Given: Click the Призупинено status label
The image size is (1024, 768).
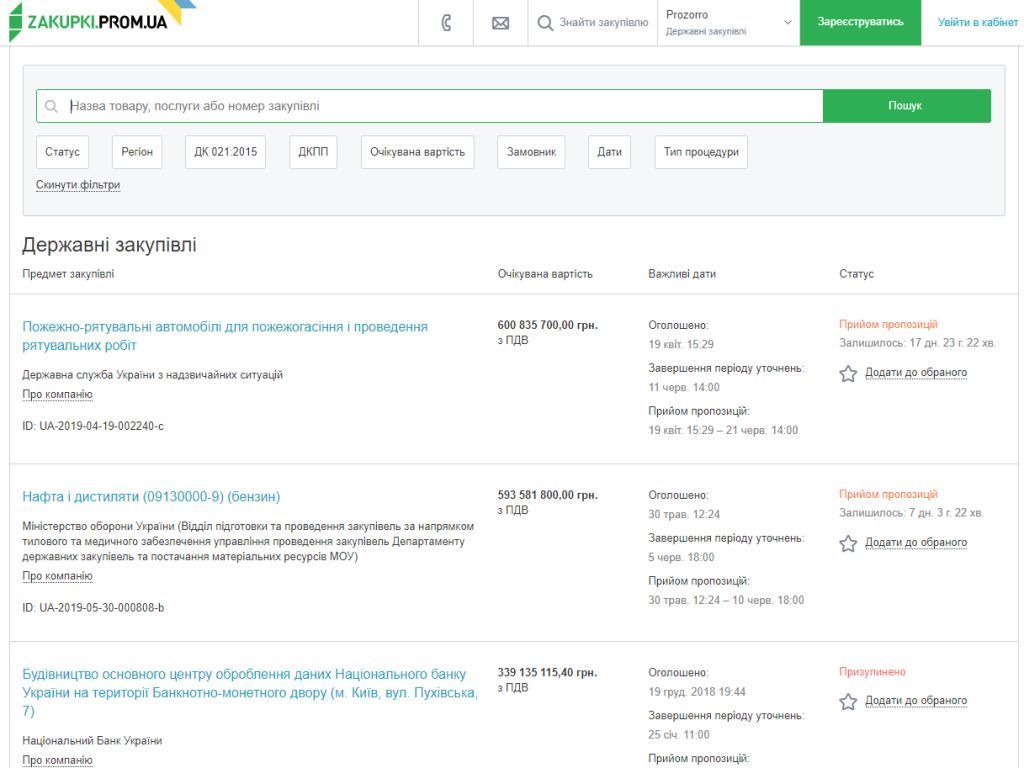Looking at the screenshot, I should click(x=872, y=672).
